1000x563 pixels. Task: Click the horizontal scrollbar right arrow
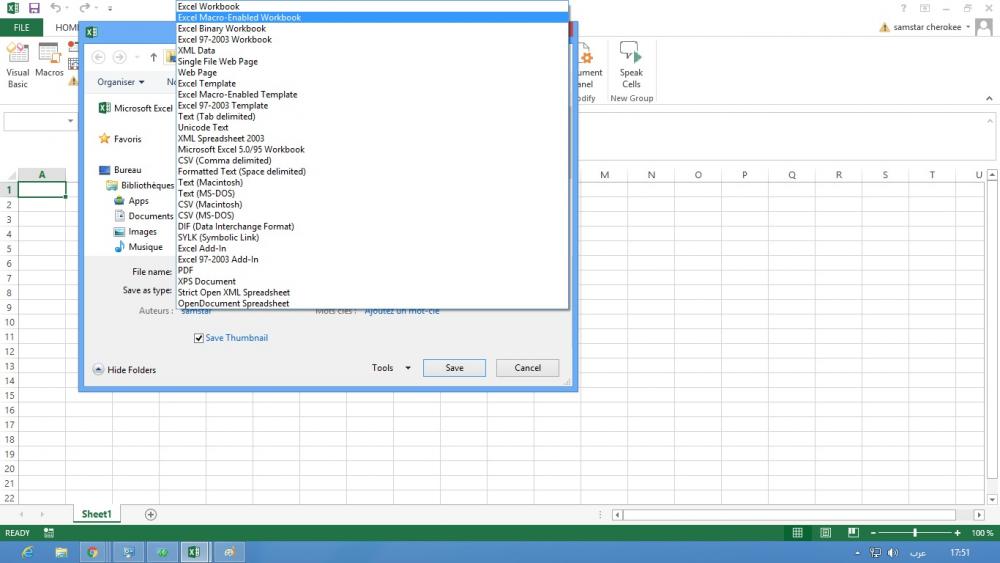pyautogui.click(x=979, y=515)
